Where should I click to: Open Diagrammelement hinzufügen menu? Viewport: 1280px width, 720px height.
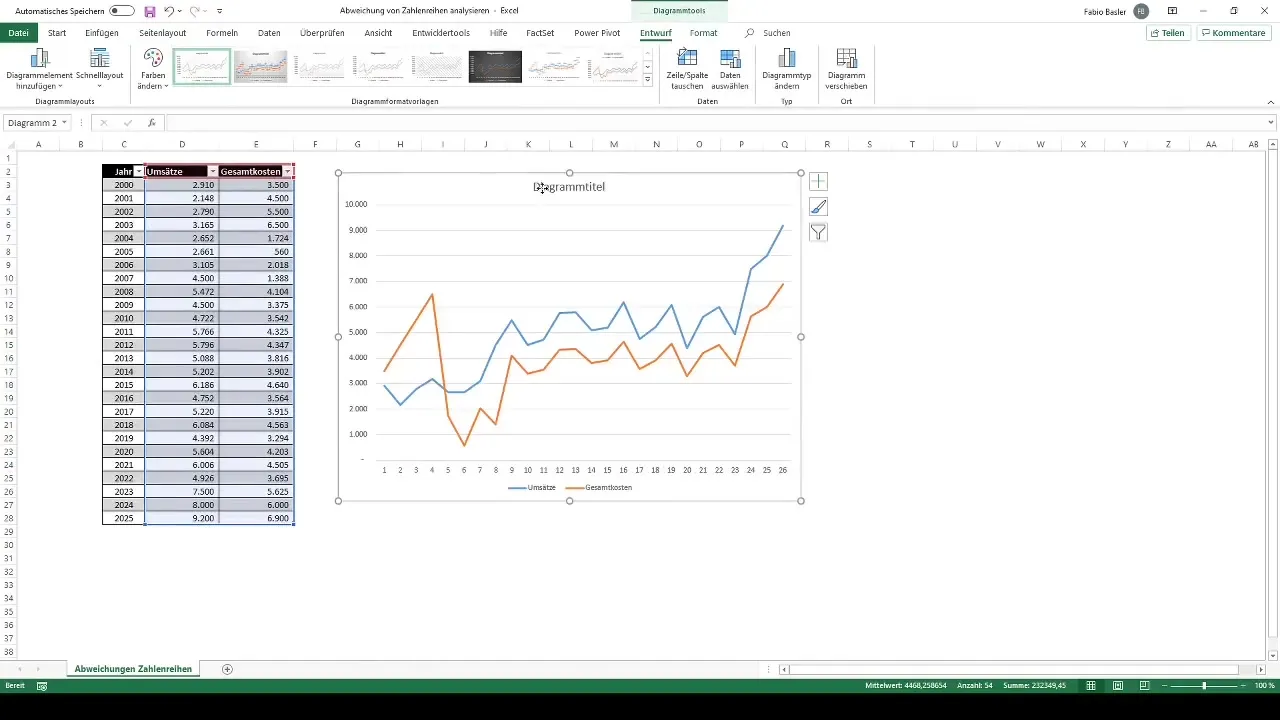click(x=39, y=68)
